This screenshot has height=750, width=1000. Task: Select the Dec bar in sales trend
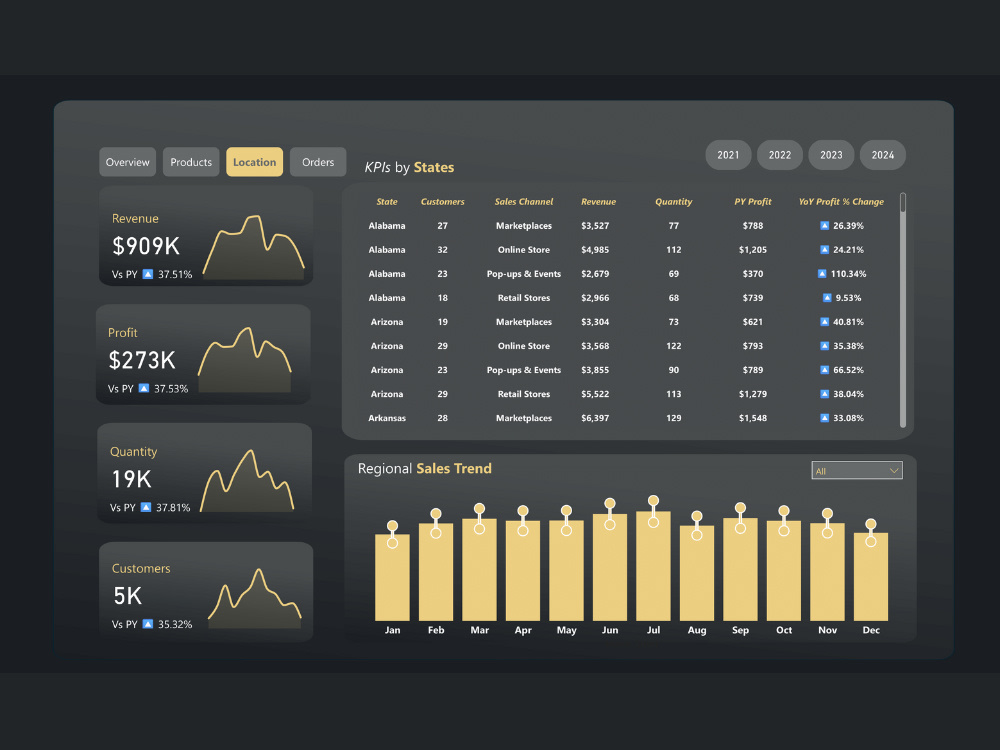tap(871, 577)
